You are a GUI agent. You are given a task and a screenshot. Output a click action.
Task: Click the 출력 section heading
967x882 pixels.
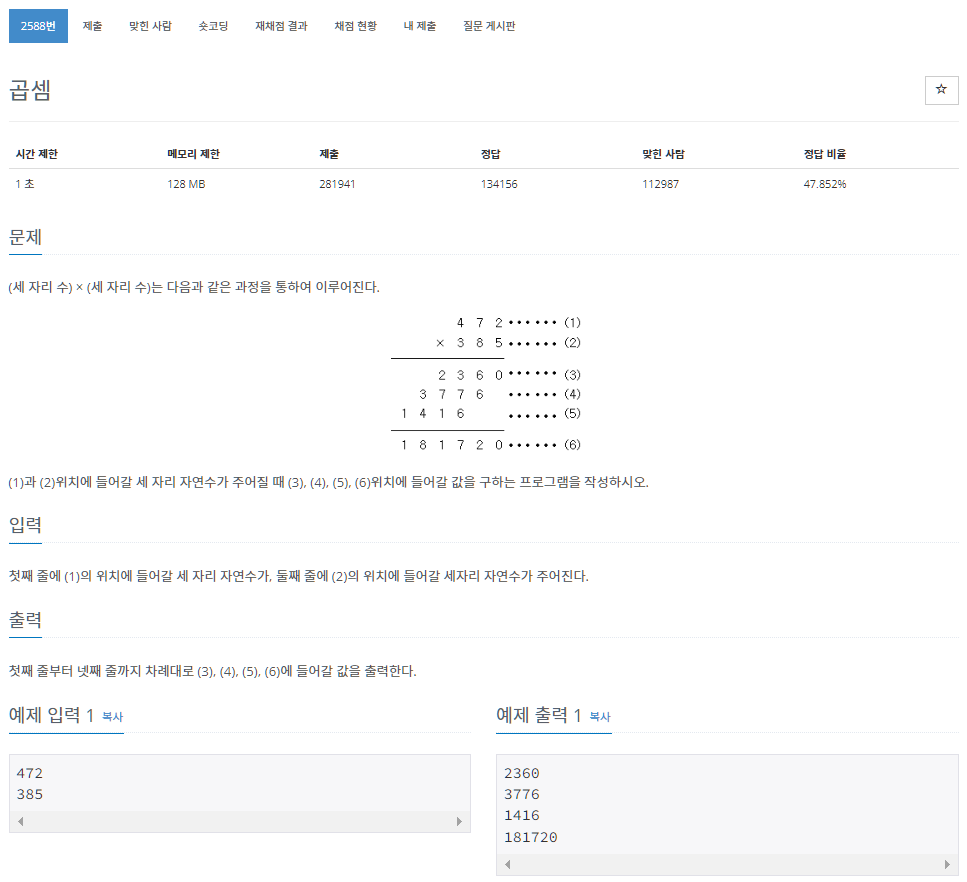[x=25, y=619]
